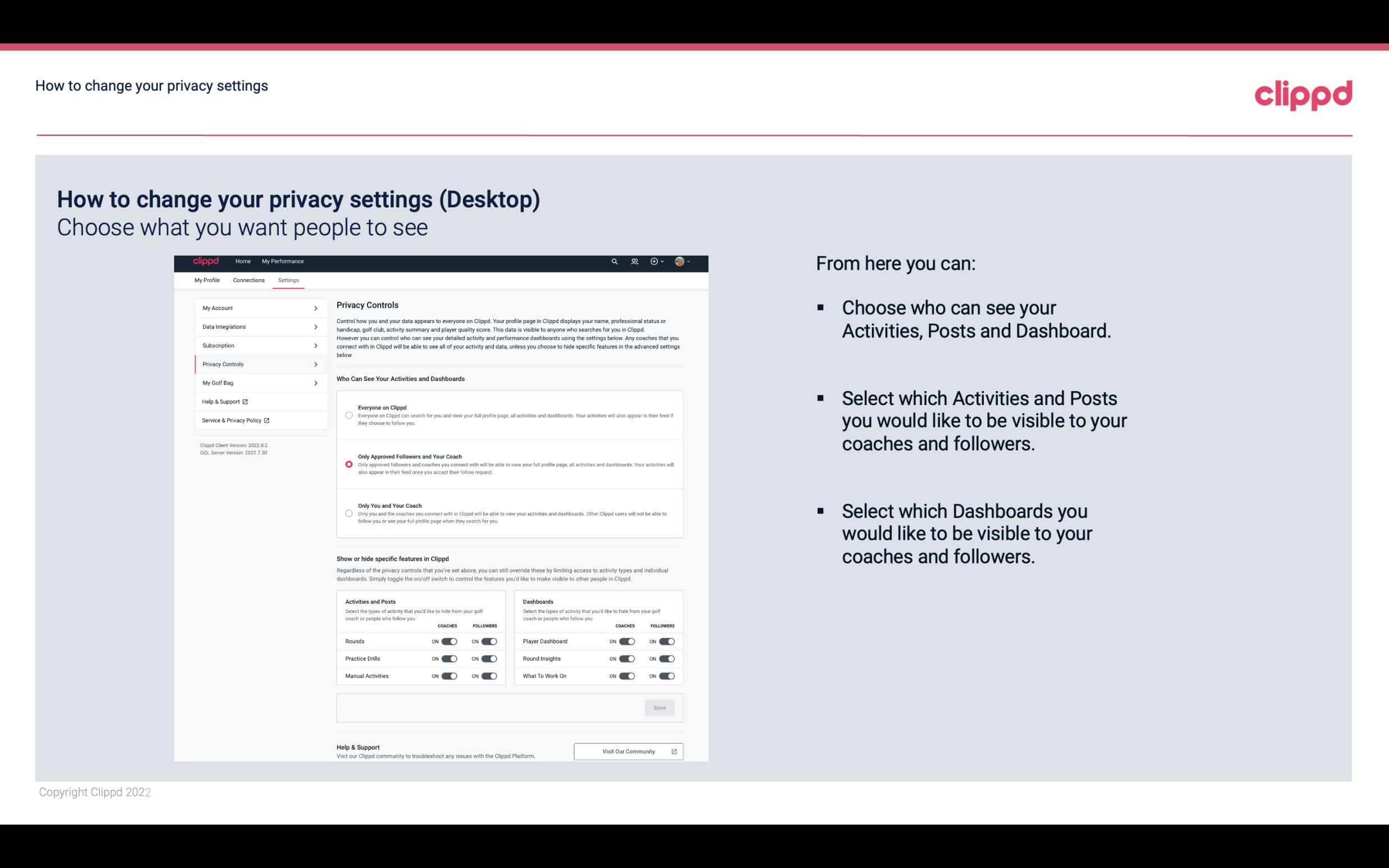Image resolution: width=1389 pixels, height=868 pixels.
Task: Click the Save button on privacy settings
Action: click(x=660, y=708)
